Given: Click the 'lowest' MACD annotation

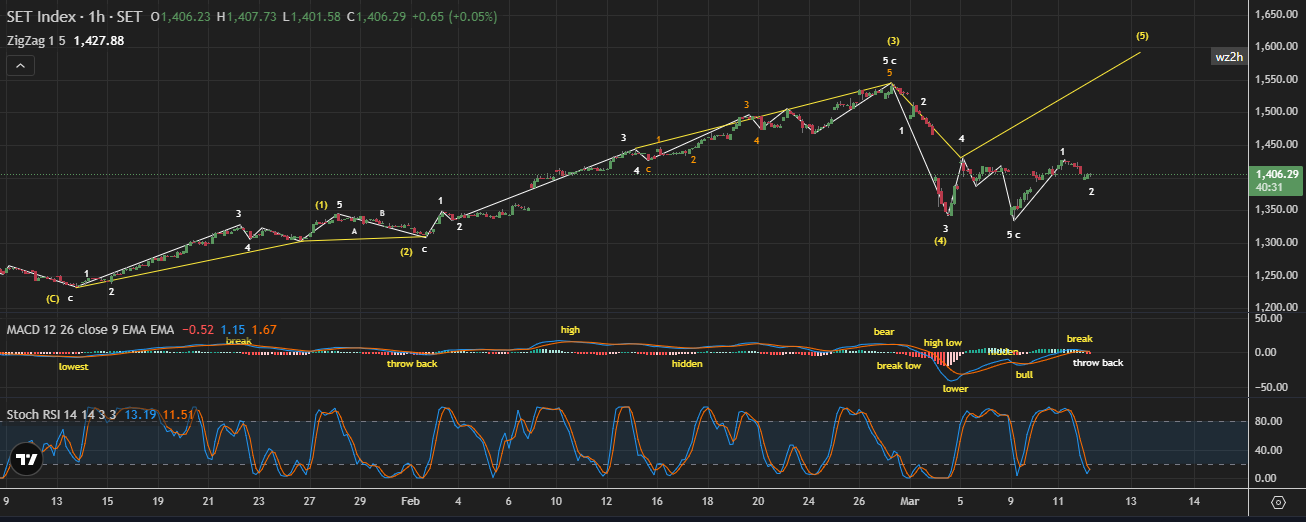Looking at the screenshot, I should point(73,367).
